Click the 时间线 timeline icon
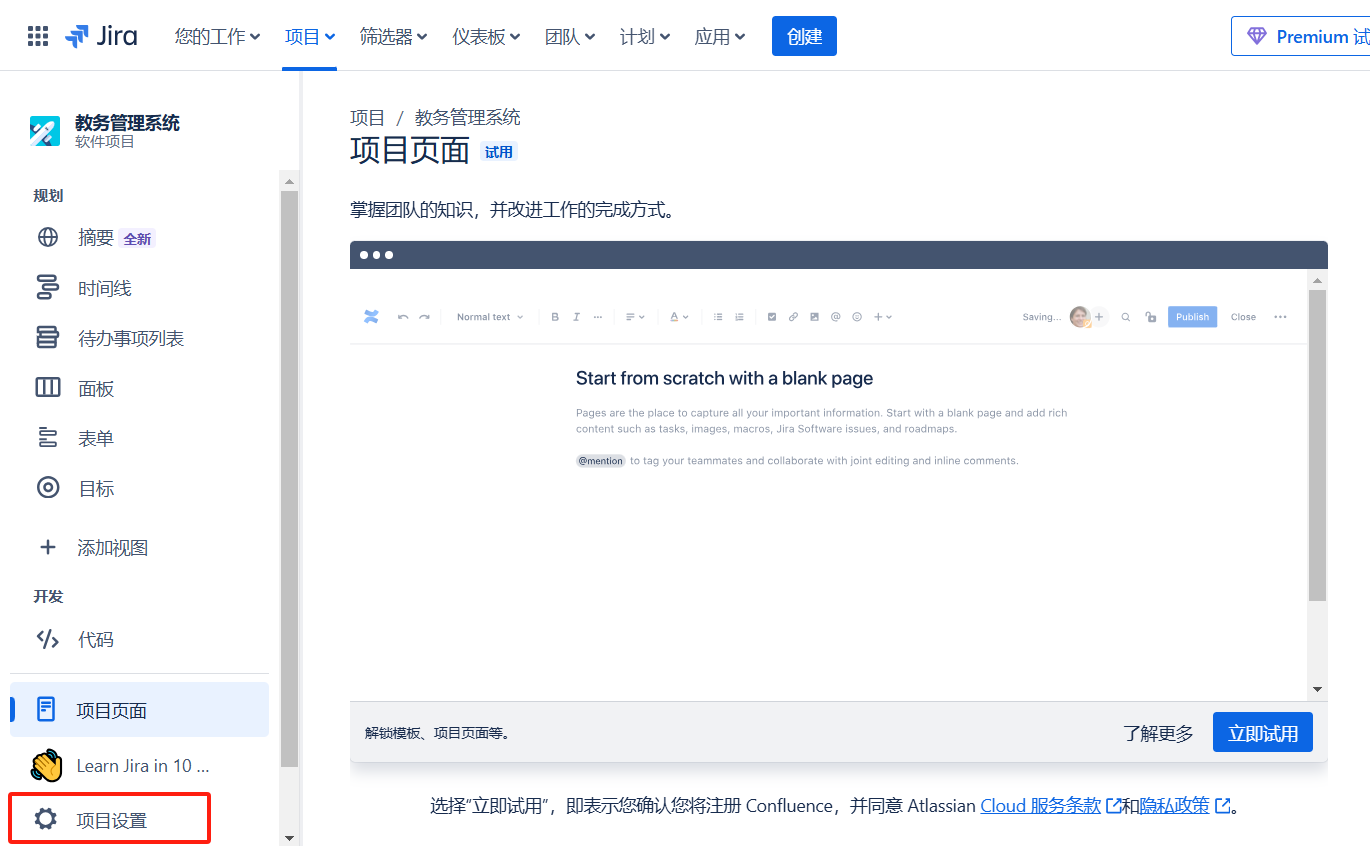This screenshot has height=846, width=1370. tap(47, 288)
